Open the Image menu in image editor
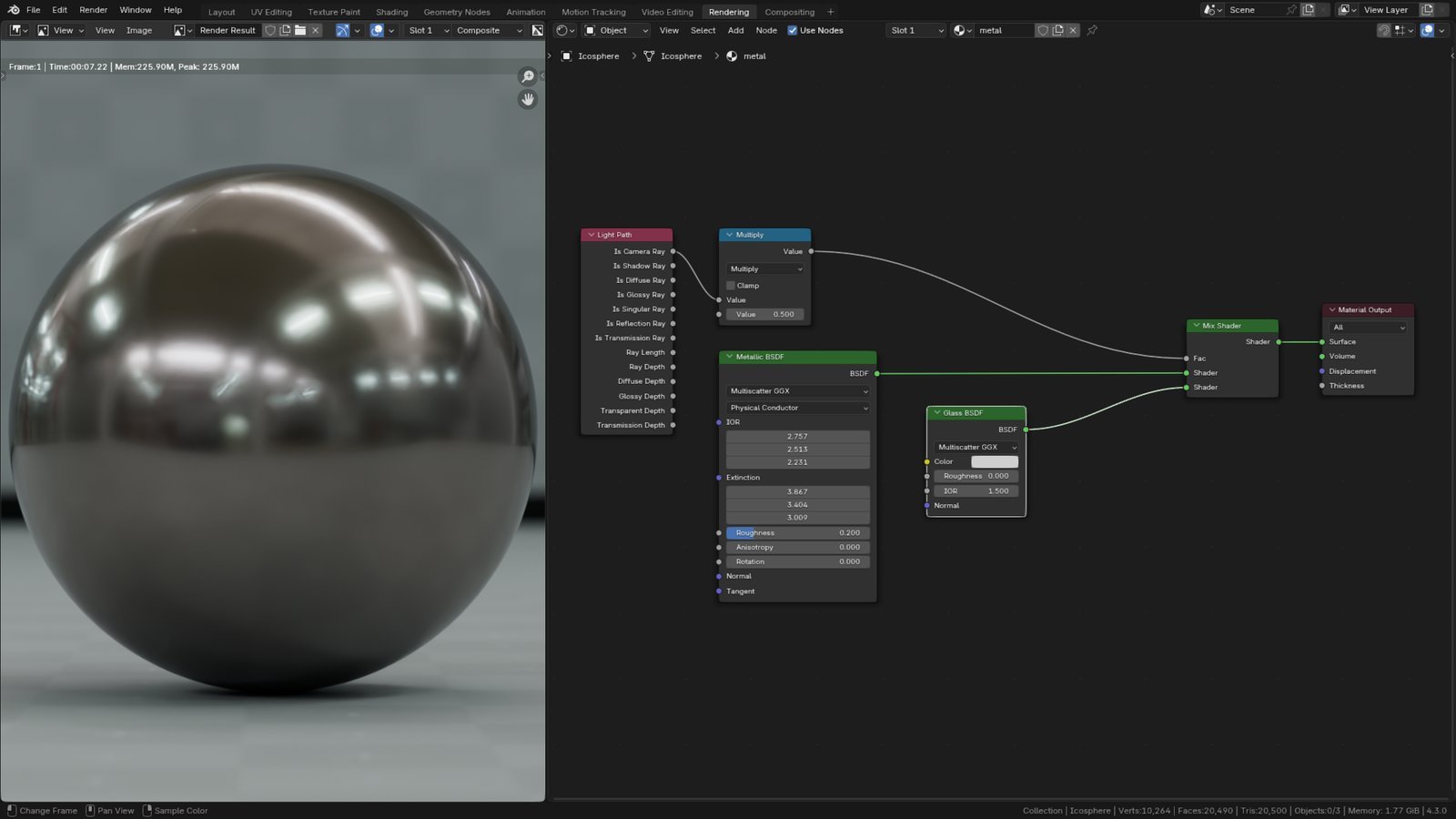 (139, 30)
